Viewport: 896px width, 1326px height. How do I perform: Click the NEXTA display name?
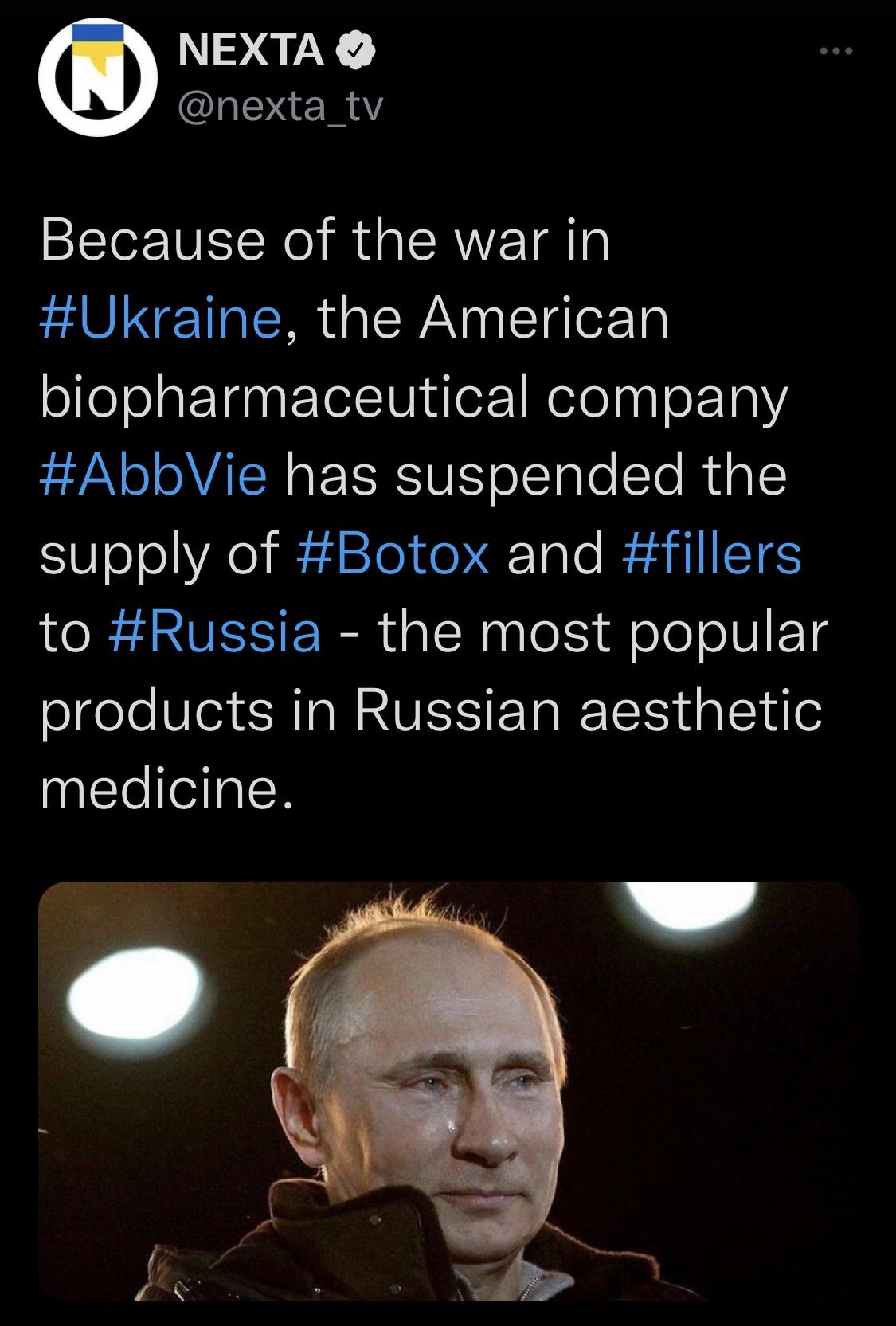tap(251, 53)
